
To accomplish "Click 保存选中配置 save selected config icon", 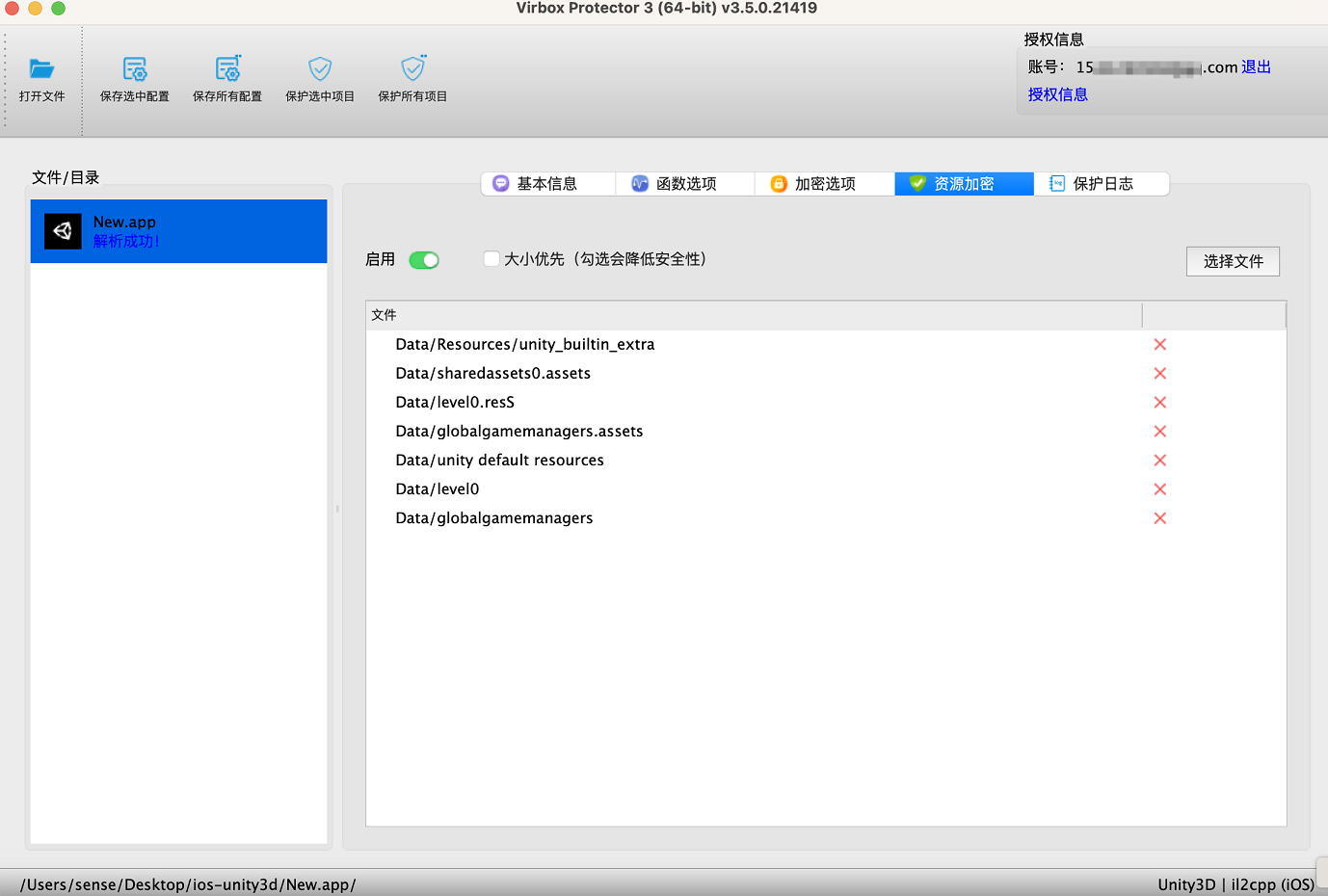I will coord(135,68).
